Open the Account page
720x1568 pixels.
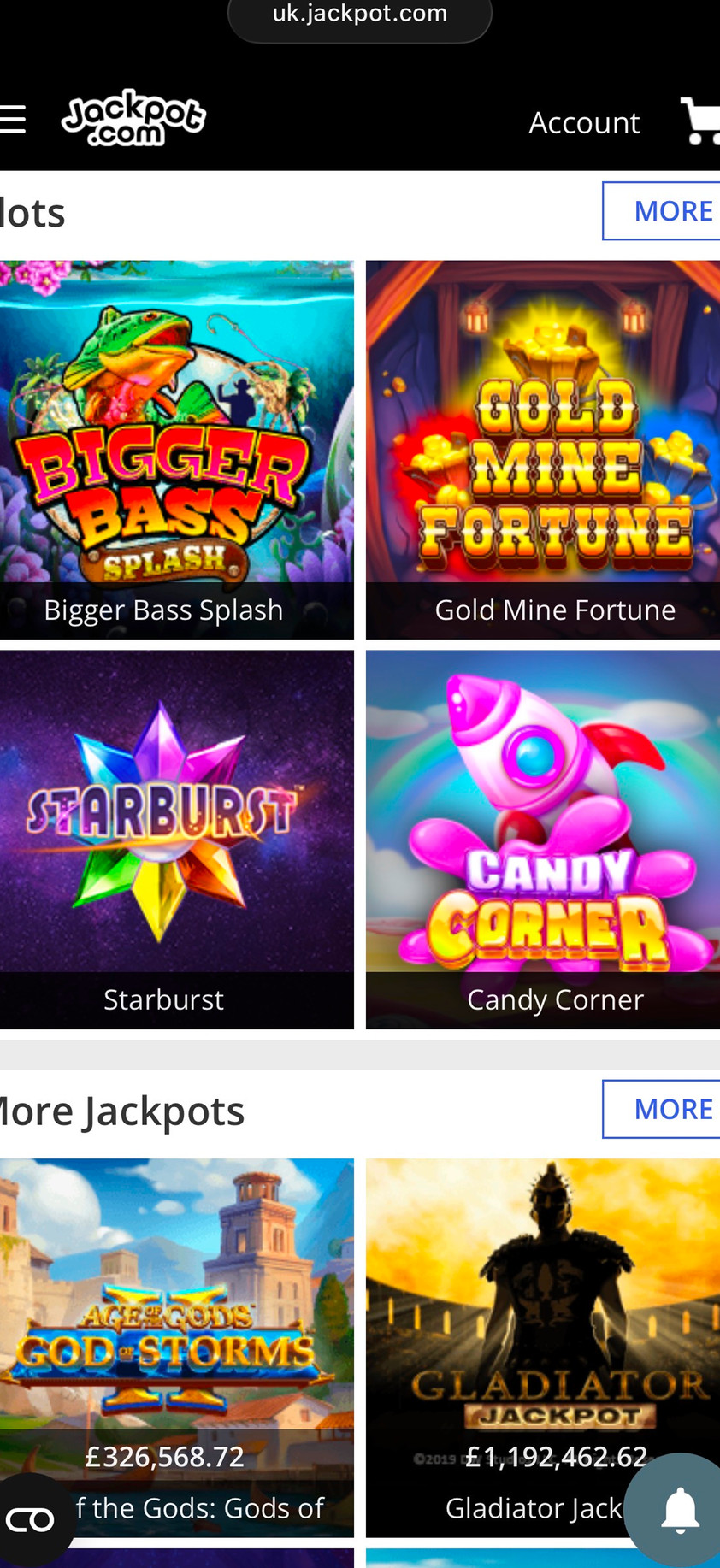[x=584, y=123]
